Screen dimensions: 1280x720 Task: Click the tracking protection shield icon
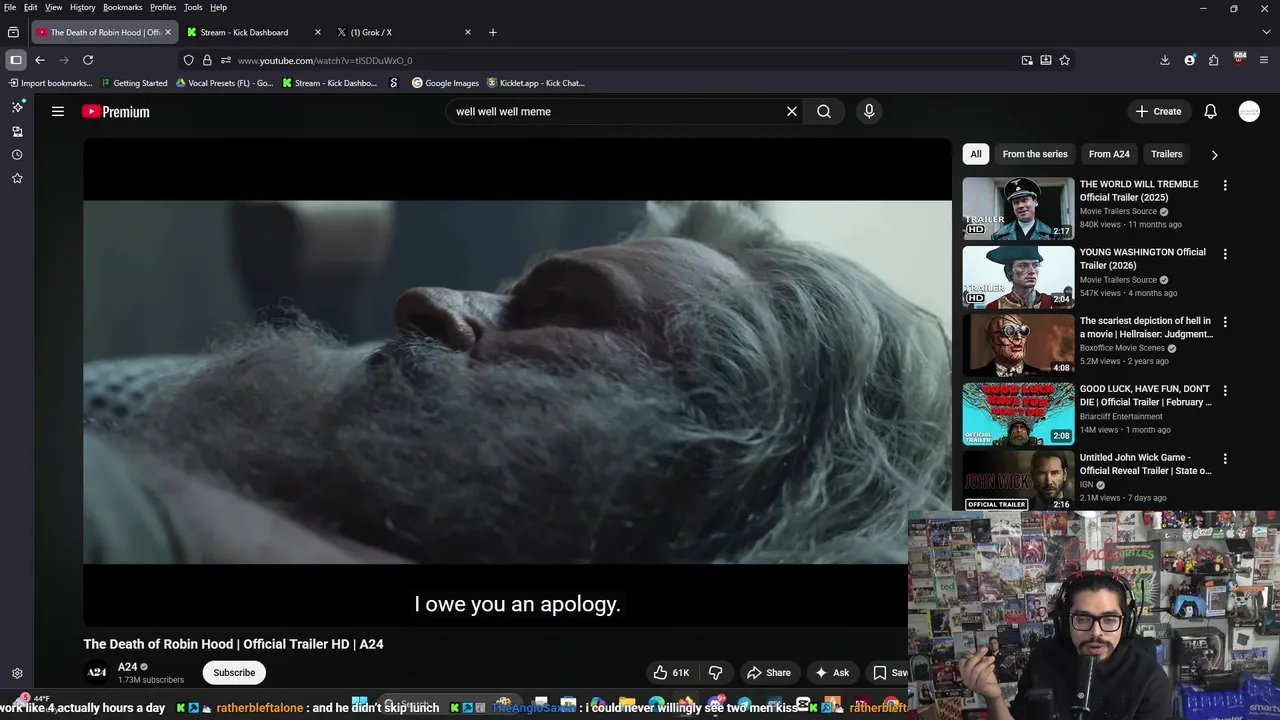(188, 60)
